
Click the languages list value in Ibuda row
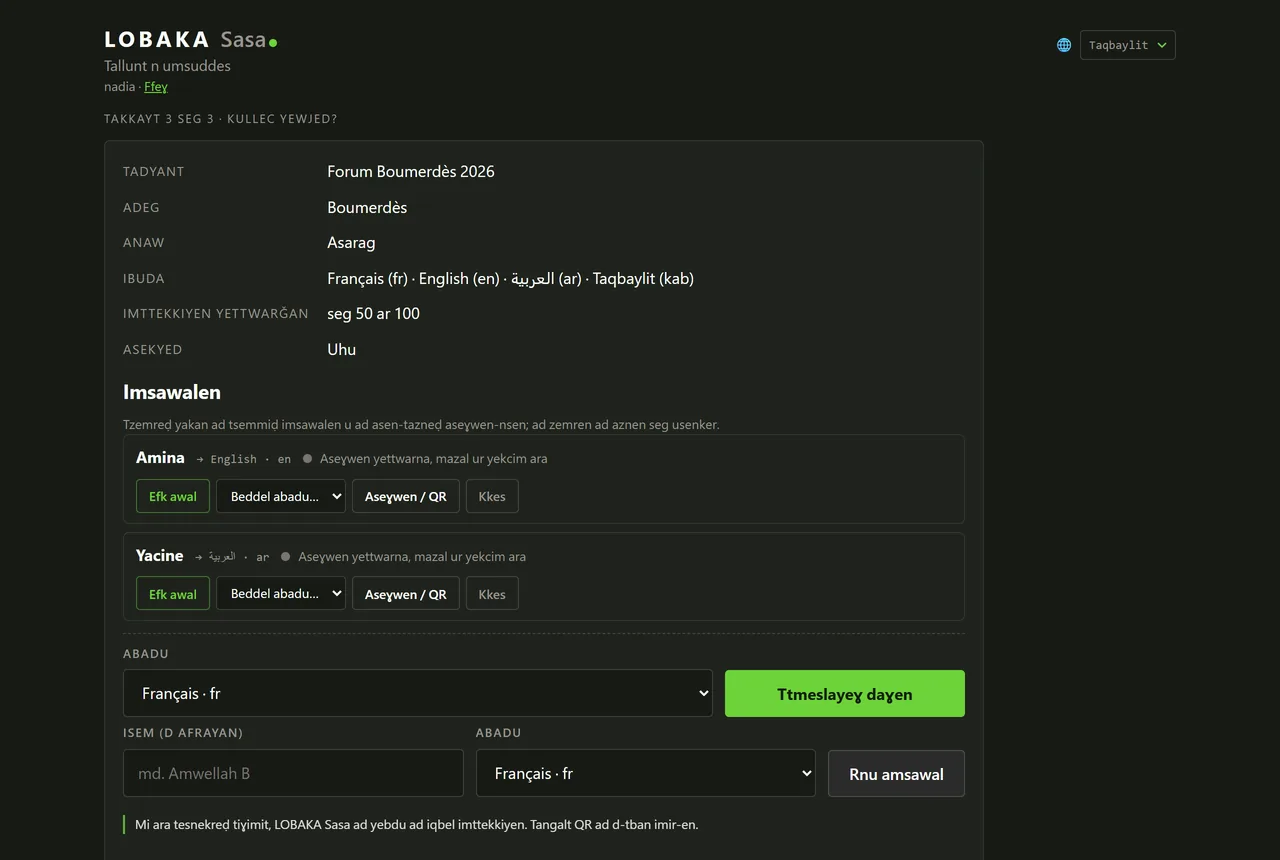510,278
